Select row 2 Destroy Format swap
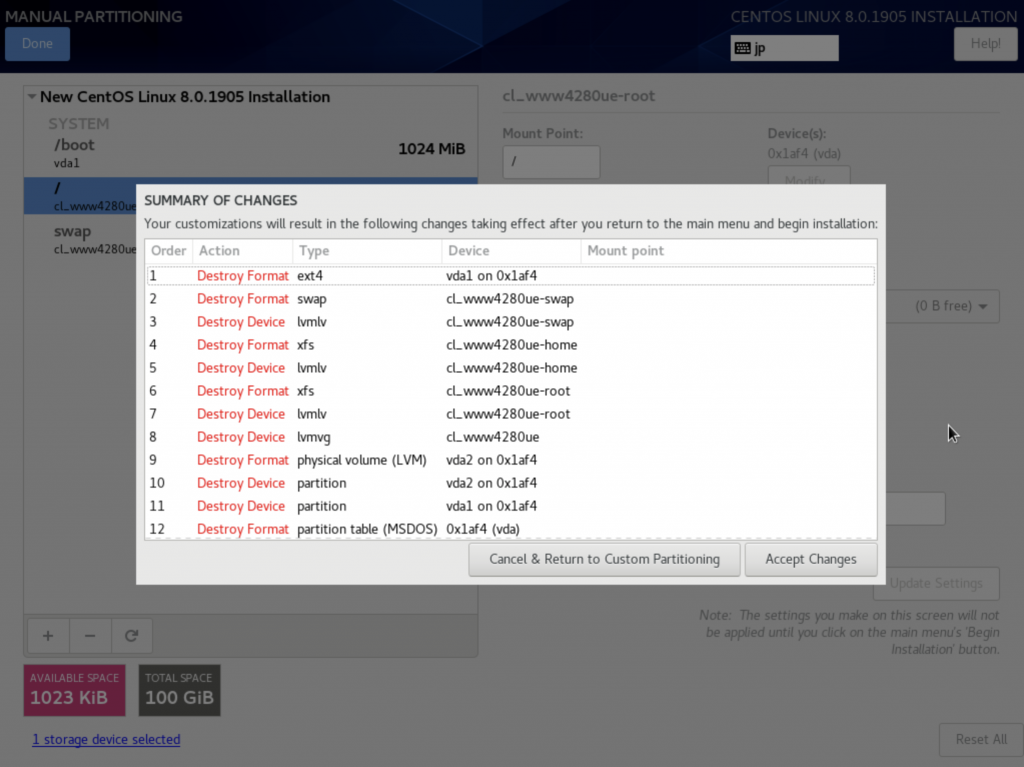1024x767 pixels. pos(511,299)
